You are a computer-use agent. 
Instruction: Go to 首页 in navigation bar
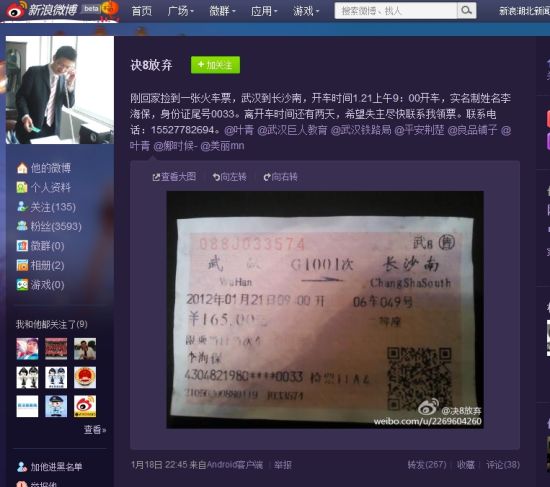coord(142,11)
